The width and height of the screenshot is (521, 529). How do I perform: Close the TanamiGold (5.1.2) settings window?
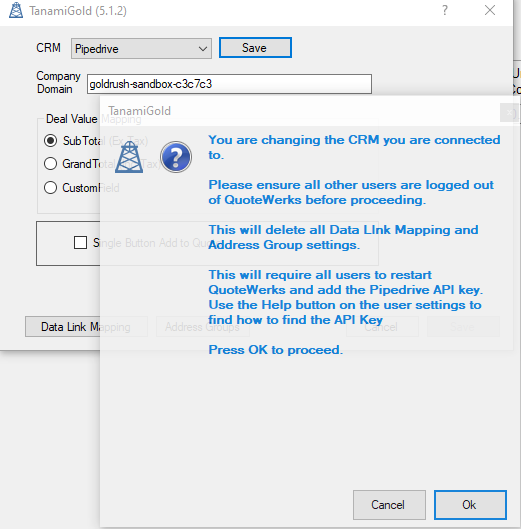tap(490, 10)
